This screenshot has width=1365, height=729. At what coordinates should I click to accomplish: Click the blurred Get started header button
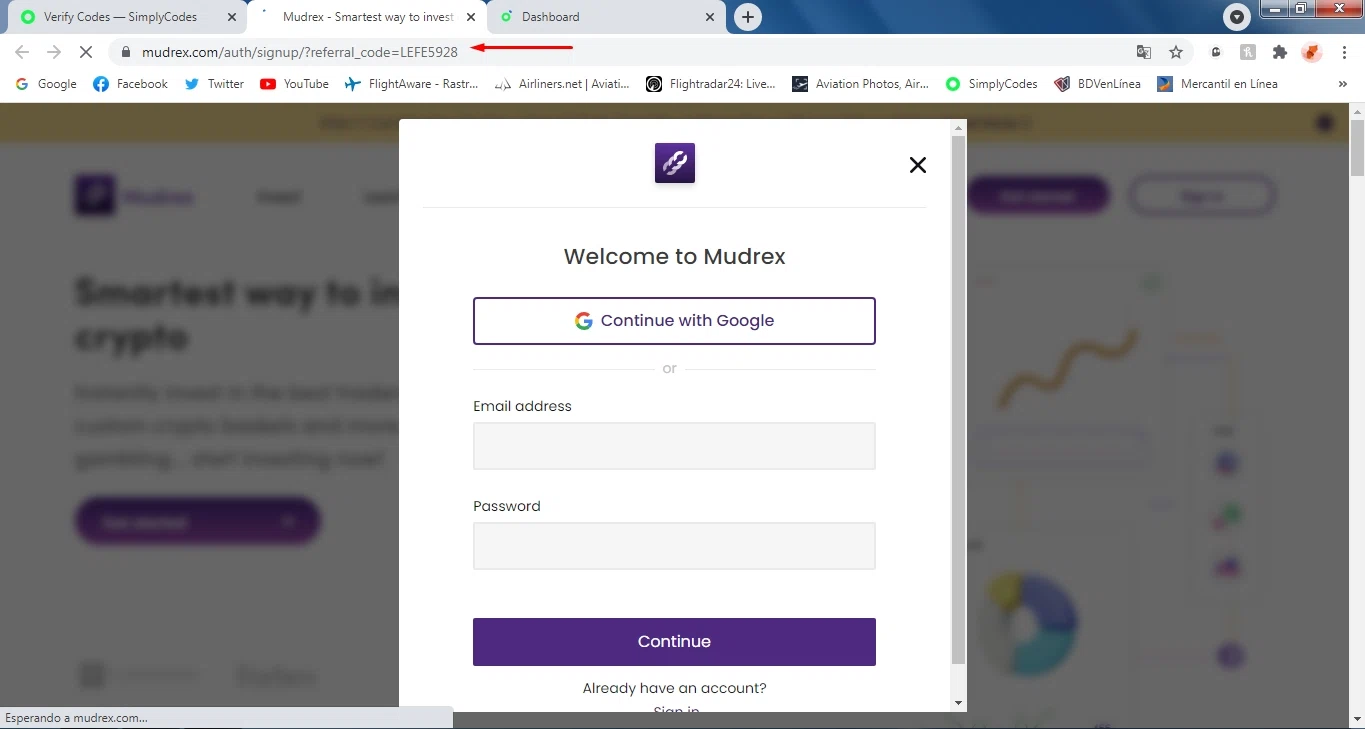tap(1038, 196)
